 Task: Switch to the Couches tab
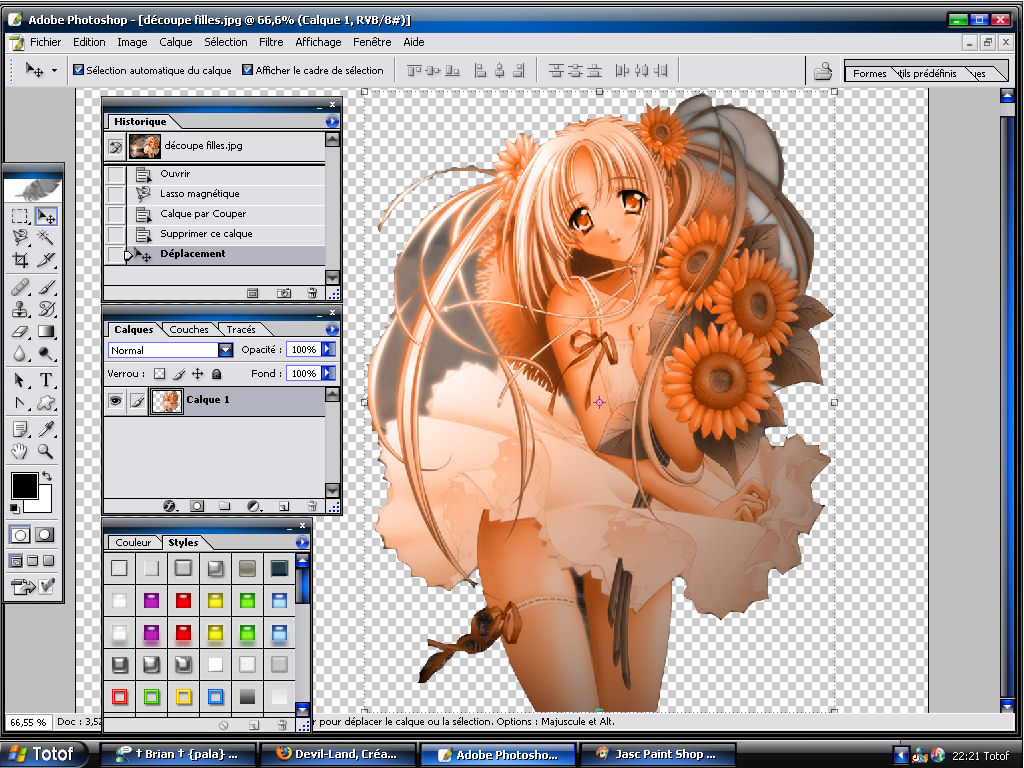tap(189, 330)
